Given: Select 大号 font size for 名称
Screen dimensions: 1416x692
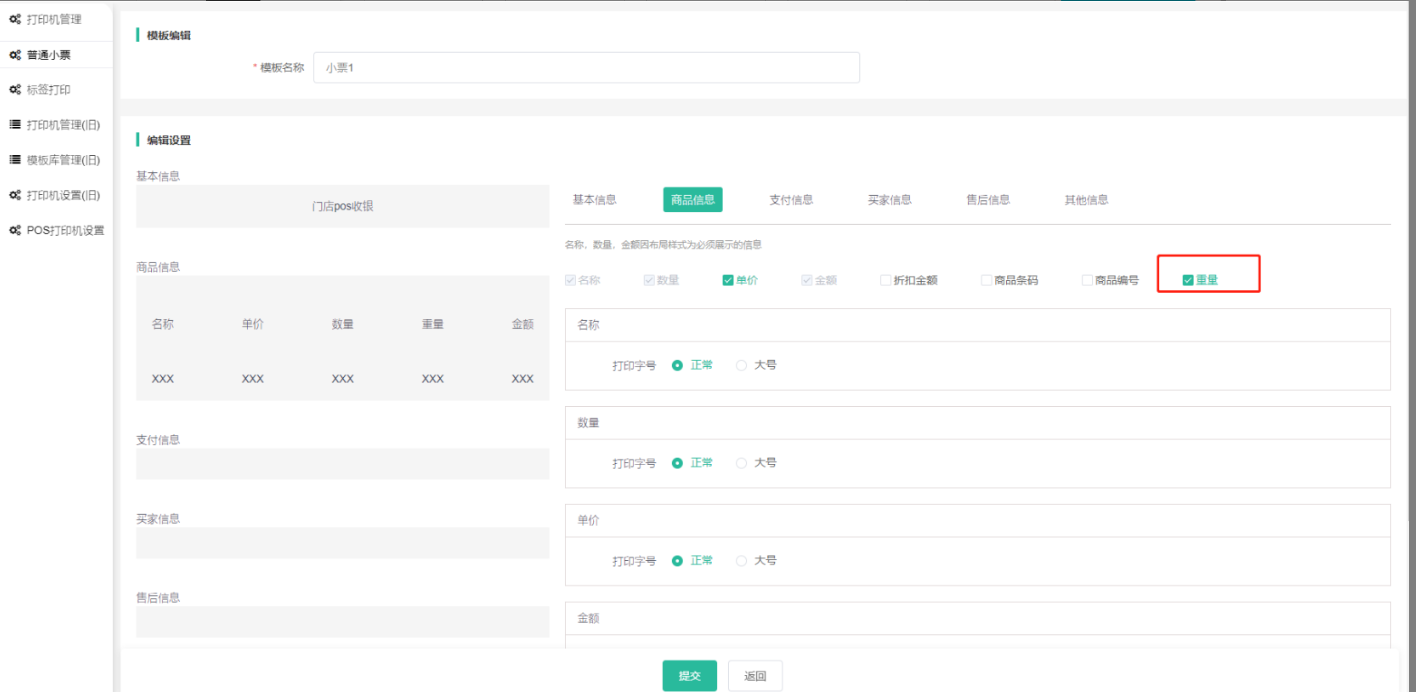Looking at the screenshot, I should tap(742, 366).
